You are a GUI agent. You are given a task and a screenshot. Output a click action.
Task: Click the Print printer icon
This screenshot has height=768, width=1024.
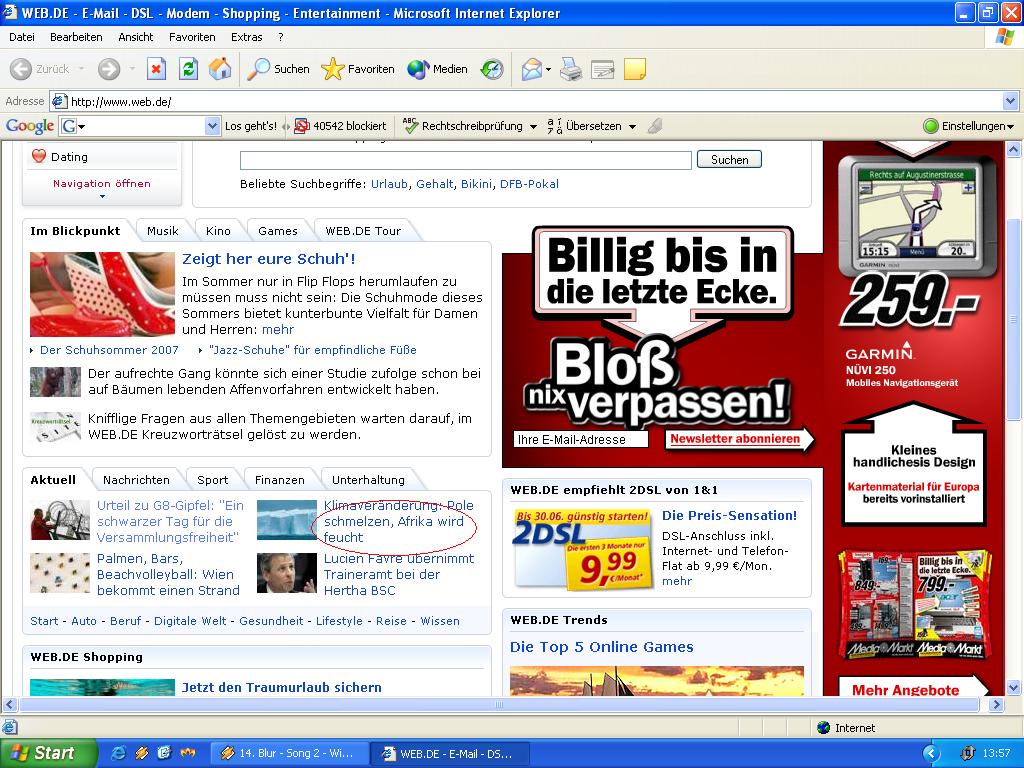click(x=571, y=69)
